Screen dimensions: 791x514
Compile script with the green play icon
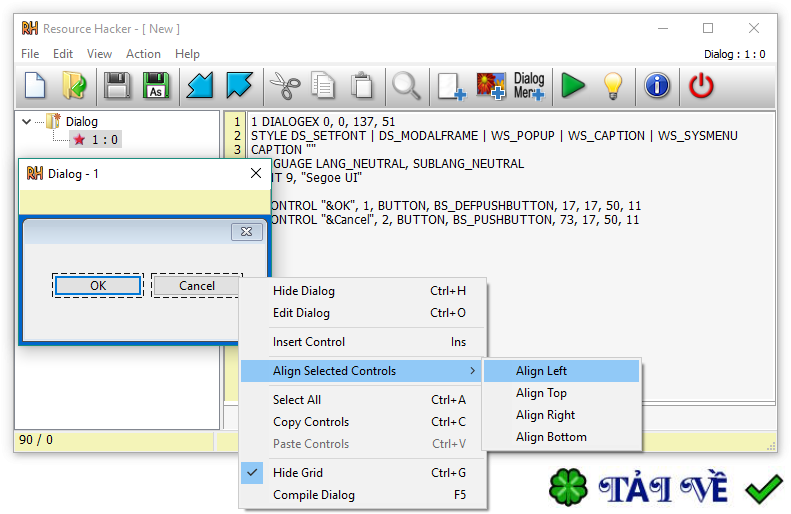tap(573, 85)
